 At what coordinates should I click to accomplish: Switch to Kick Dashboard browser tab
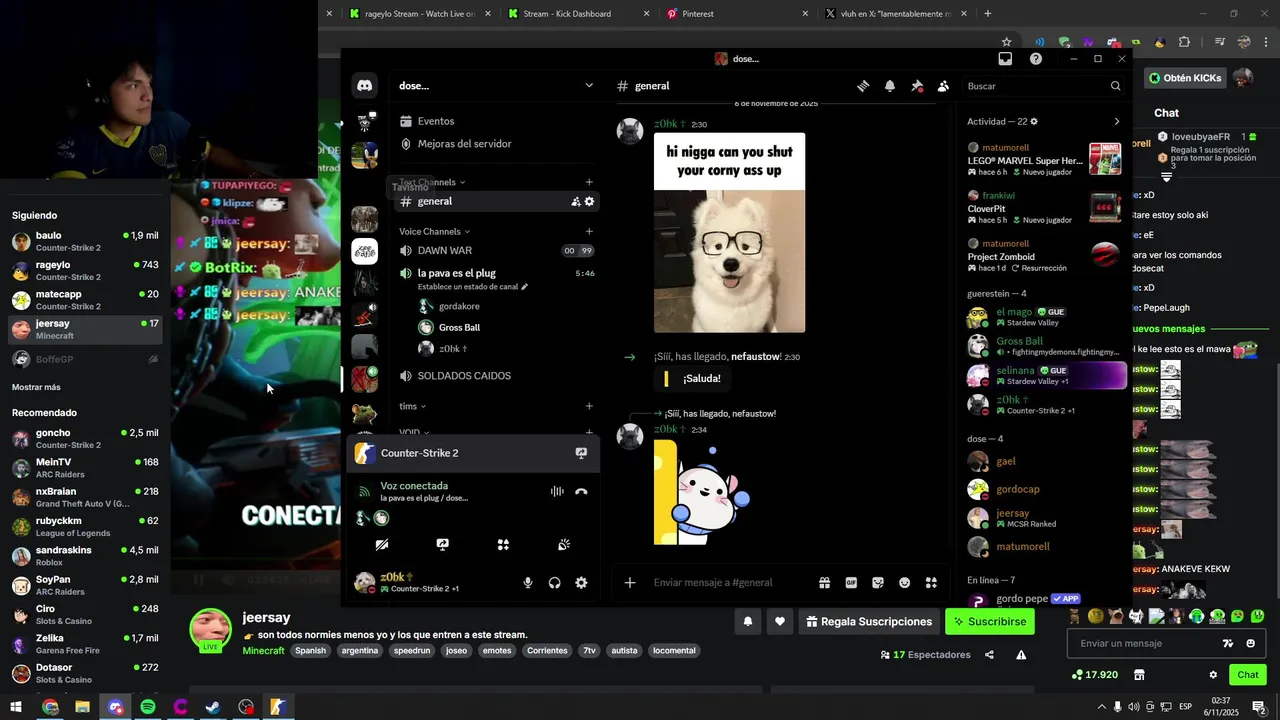pyautogui.click(x=578, y=14)
